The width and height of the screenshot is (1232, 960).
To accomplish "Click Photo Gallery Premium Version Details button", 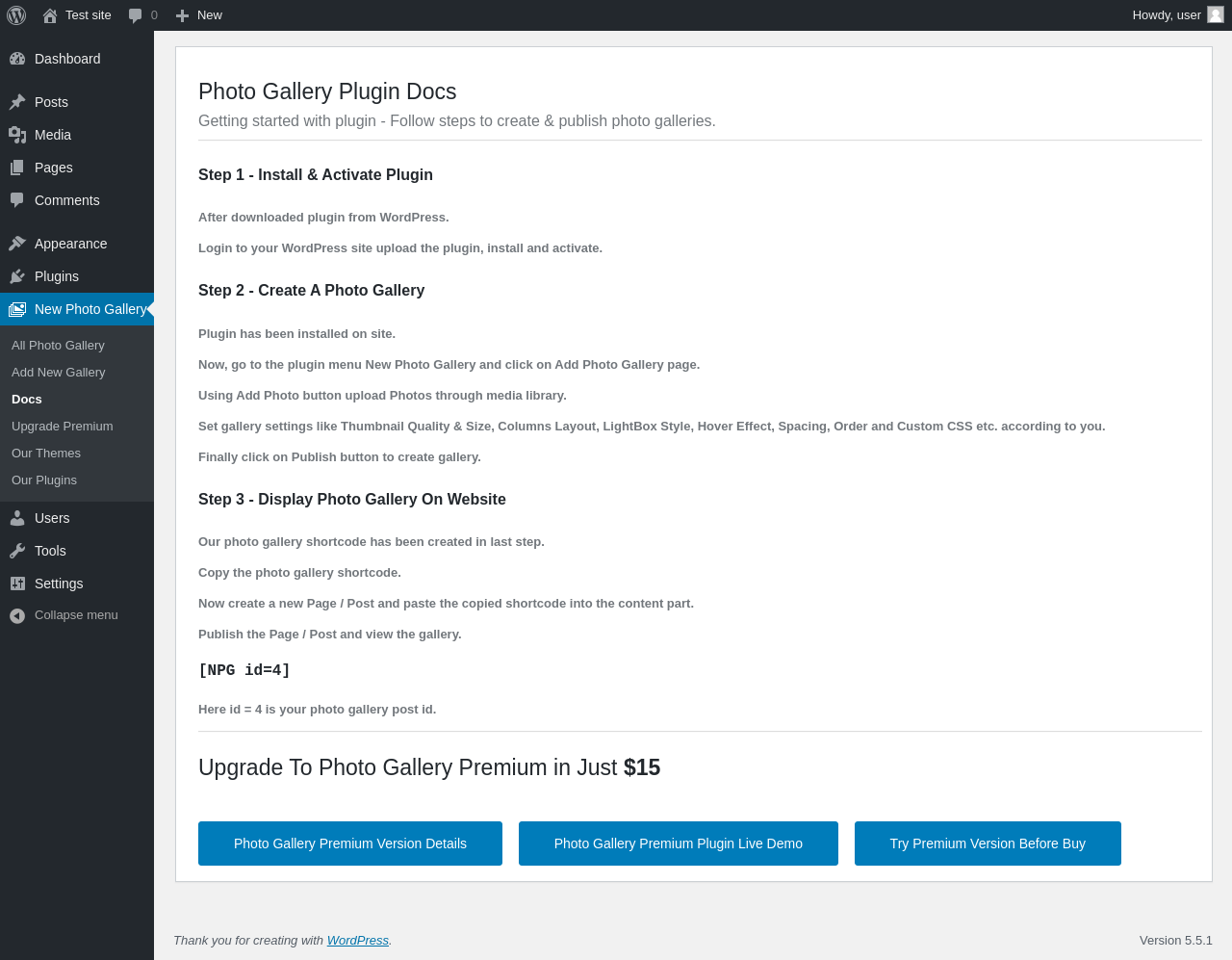I will click(350, 843).
